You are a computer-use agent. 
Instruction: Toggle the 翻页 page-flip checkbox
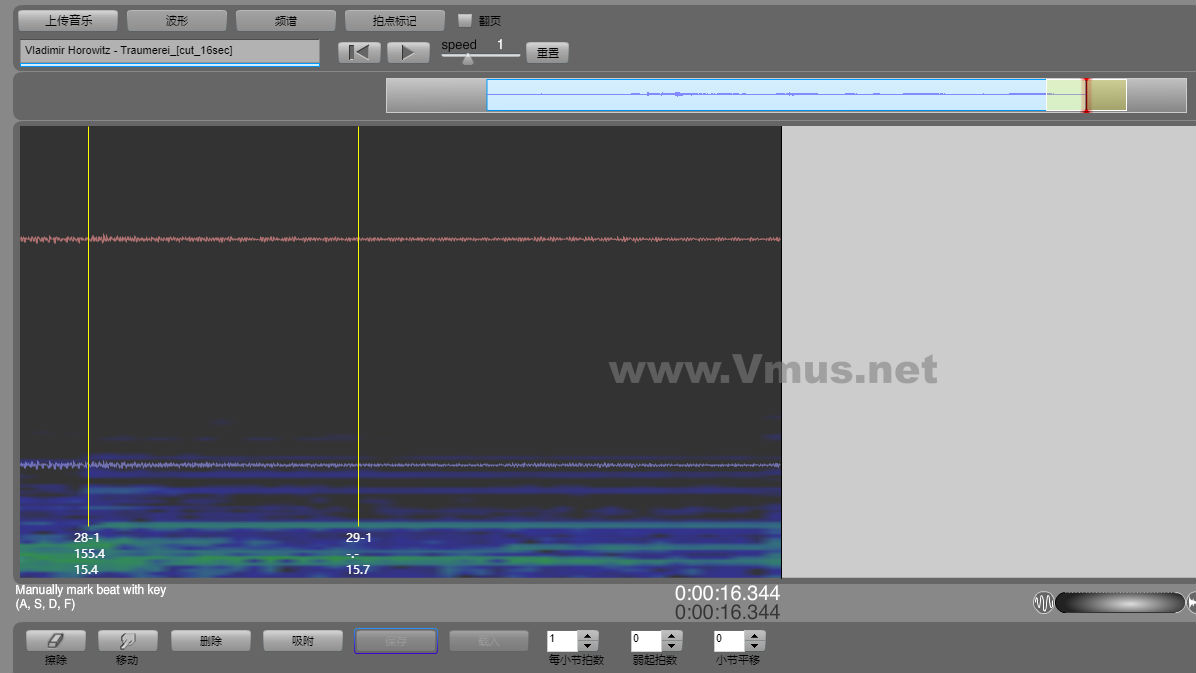pyautogui.click(x=465, y=20)
